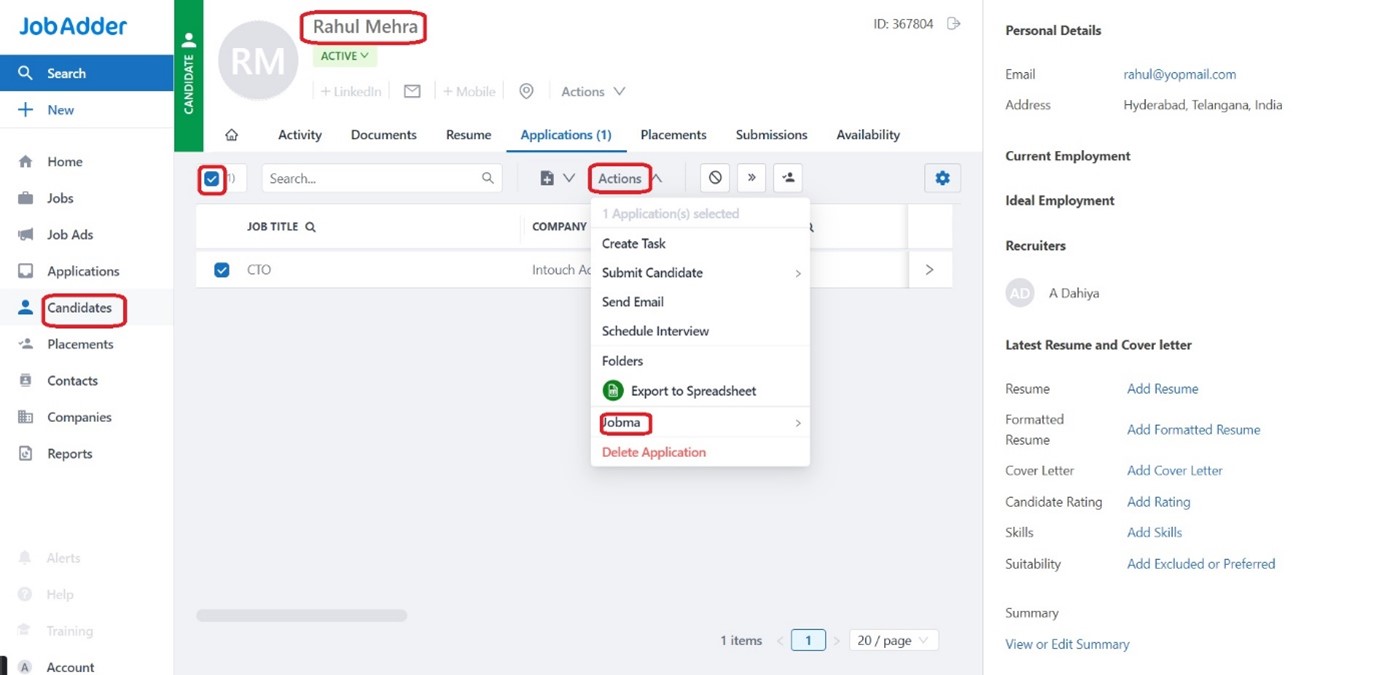
Task: Select Folders menu item
Action: (700, 361)
